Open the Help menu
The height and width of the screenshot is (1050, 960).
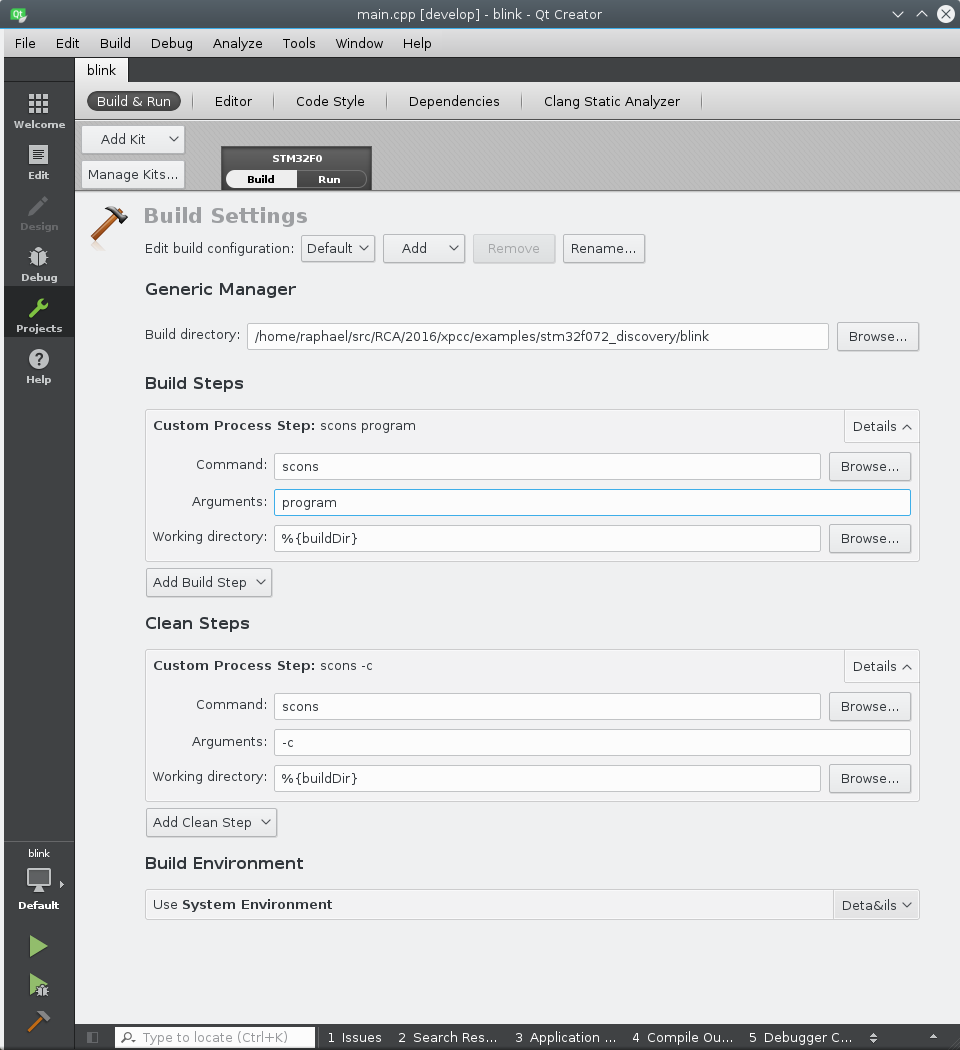(417, 44)
